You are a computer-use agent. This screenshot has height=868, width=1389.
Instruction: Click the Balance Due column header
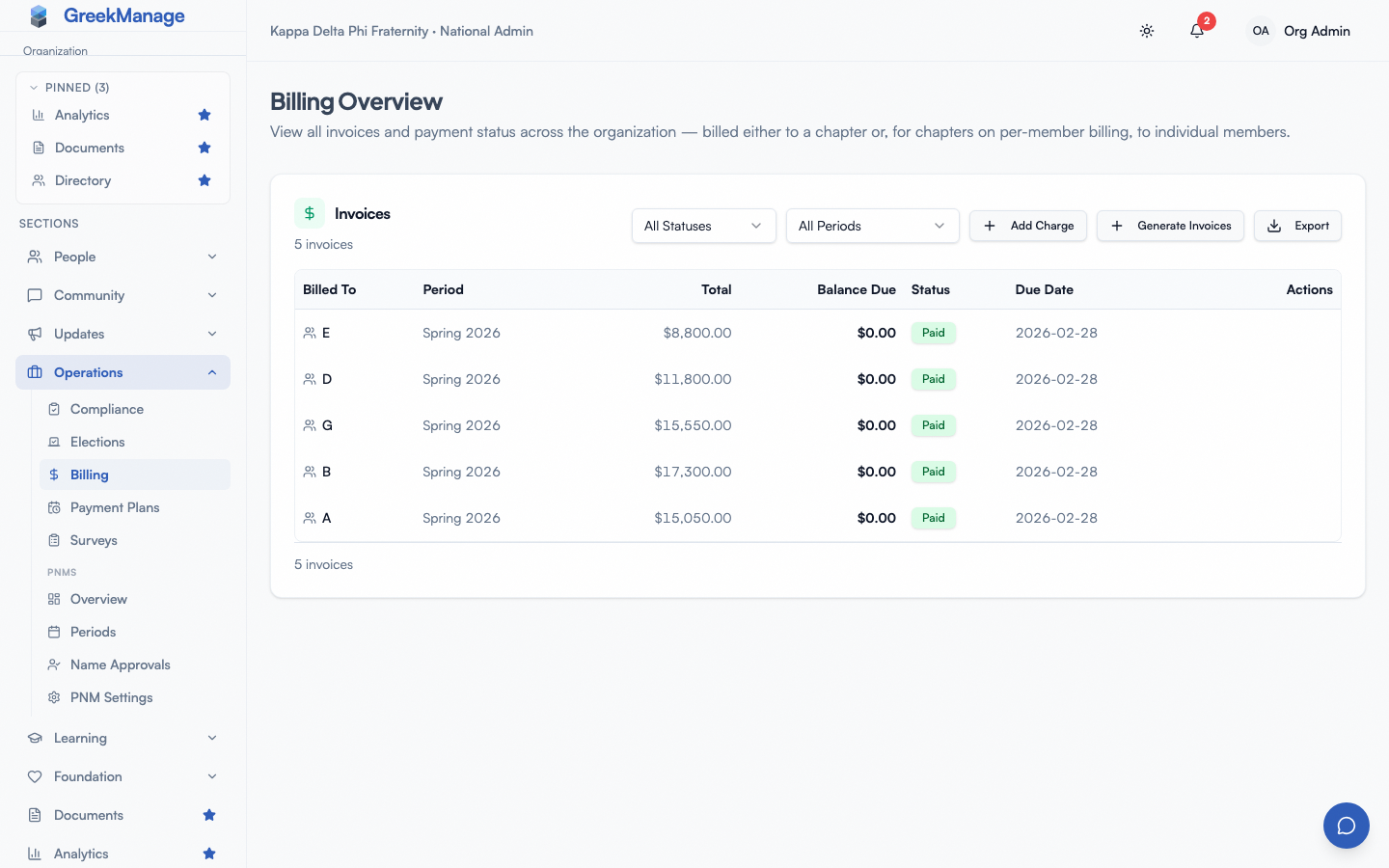[x=857, y=289]
